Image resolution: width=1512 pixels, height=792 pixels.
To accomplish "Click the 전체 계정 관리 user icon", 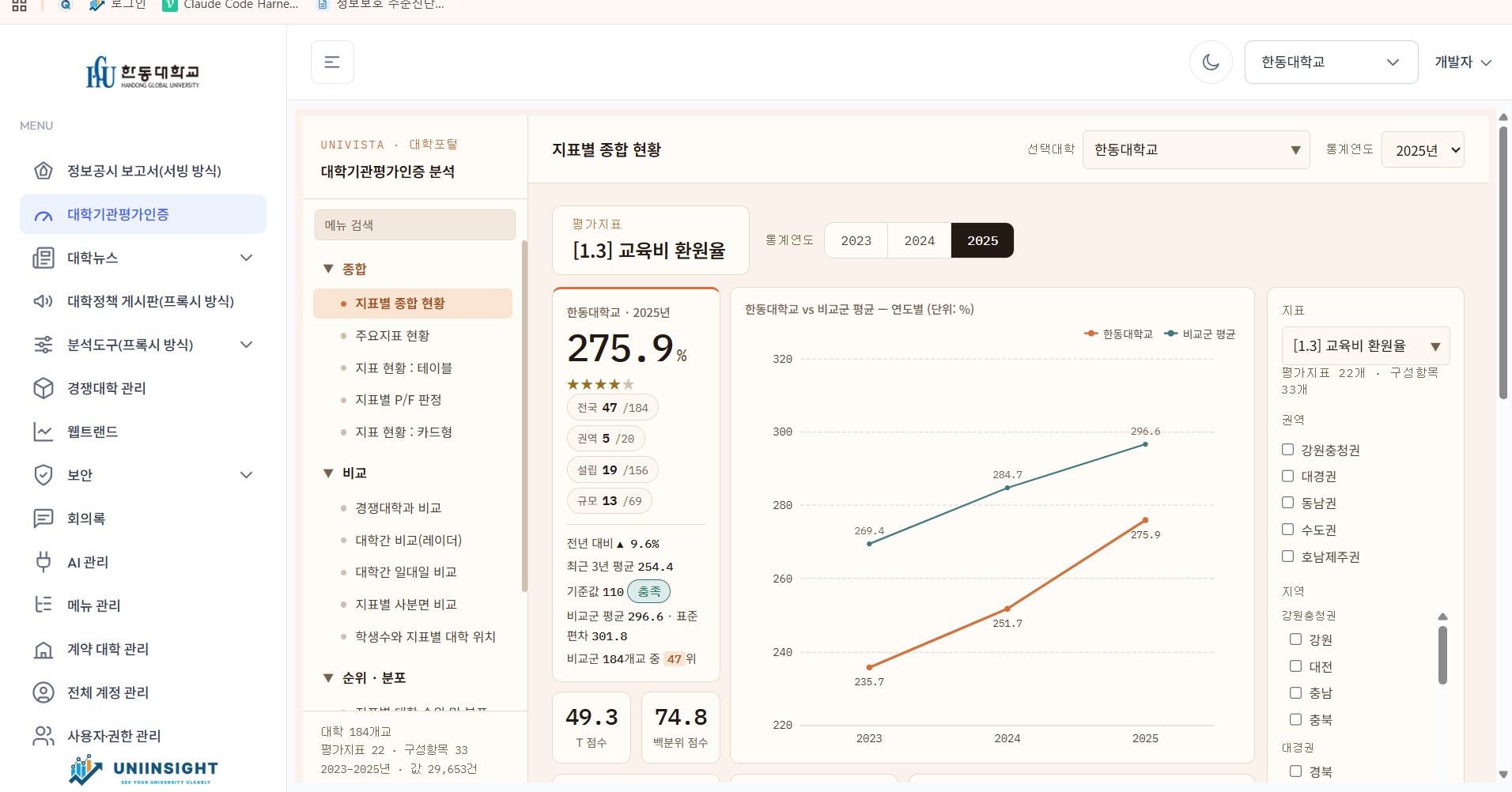I will point(43,692).
